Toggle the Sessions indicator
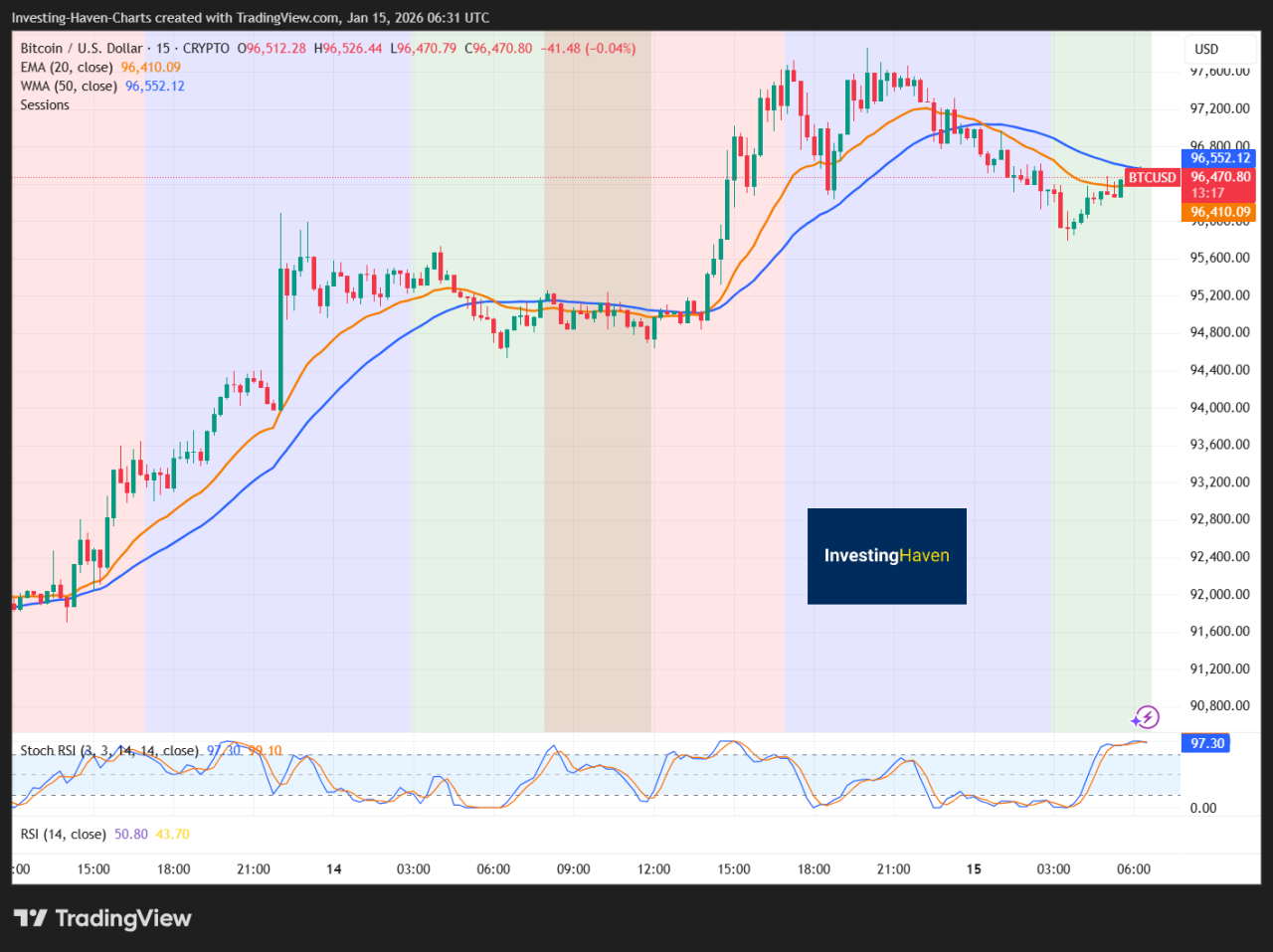The height and width of the screenshot is (952, 1273). coord(45,104)
